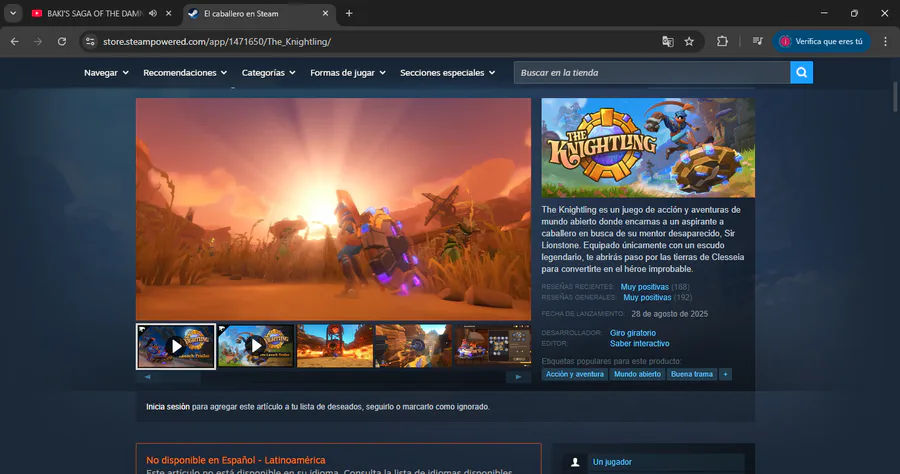This screenshot has height=474, width=900.
Task: Select the fourth screenshot thumbnail
Action: click(x=413, y=346)
